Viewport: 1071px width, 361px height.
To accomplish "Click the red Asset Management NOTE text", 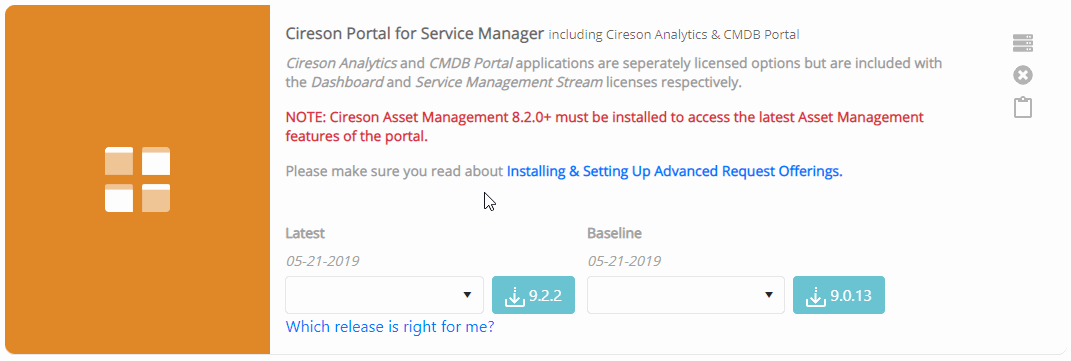I will coord(604,127).
